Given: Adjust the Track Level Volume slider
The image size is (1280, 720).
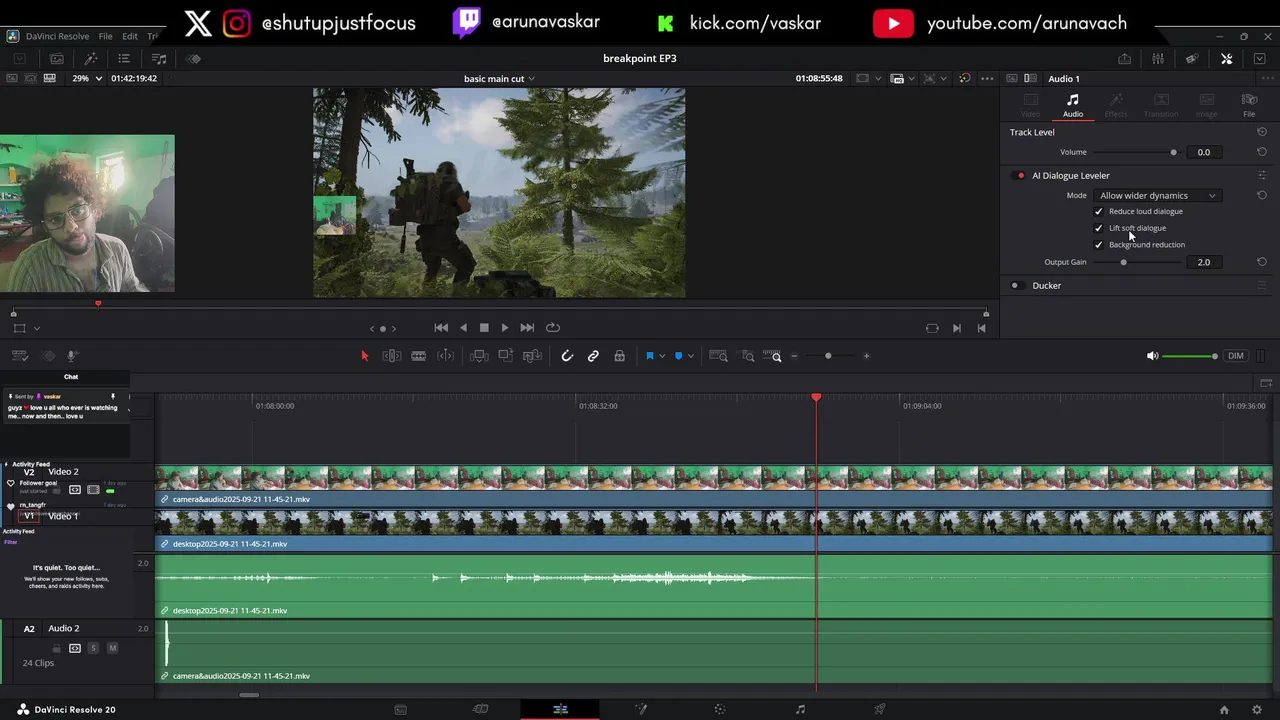Looking at the screenshot, I should click(1173, 152).
